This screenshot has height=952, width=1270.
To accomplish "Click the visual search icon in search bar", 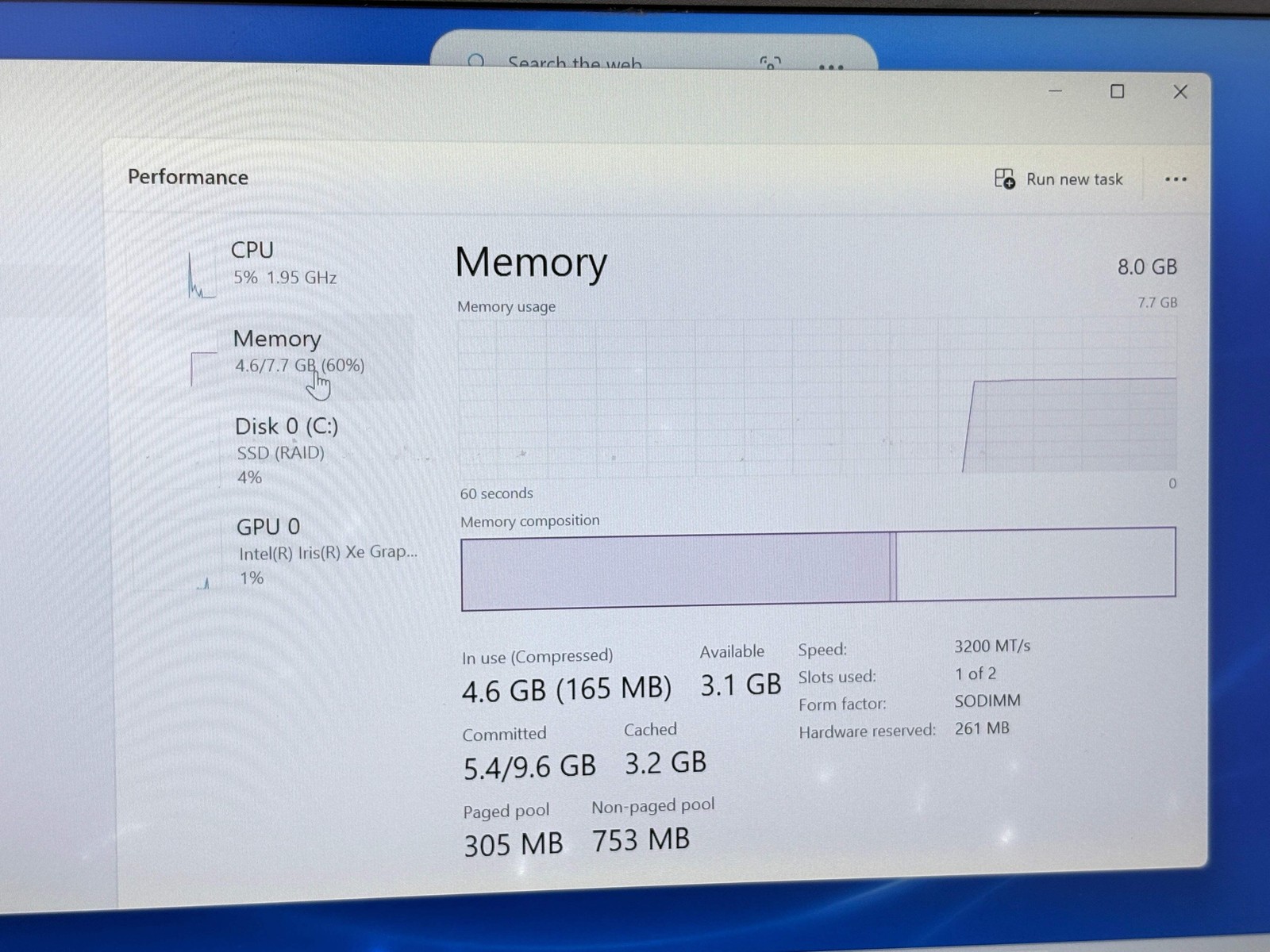I will 770,63.
